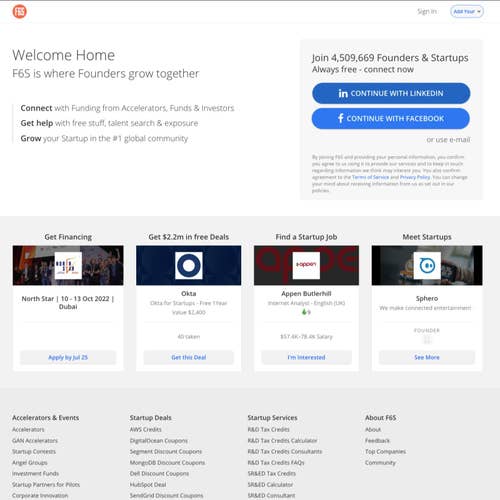Select I'm Interested on Appen job

click(x=306, y=357)
